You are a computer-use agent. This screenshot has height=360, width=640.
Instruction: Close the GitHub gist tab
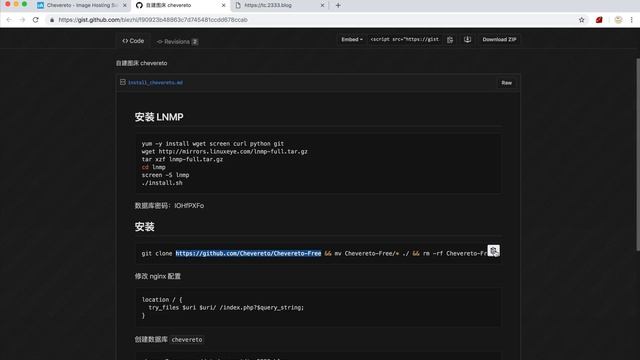tap(223, 5)
